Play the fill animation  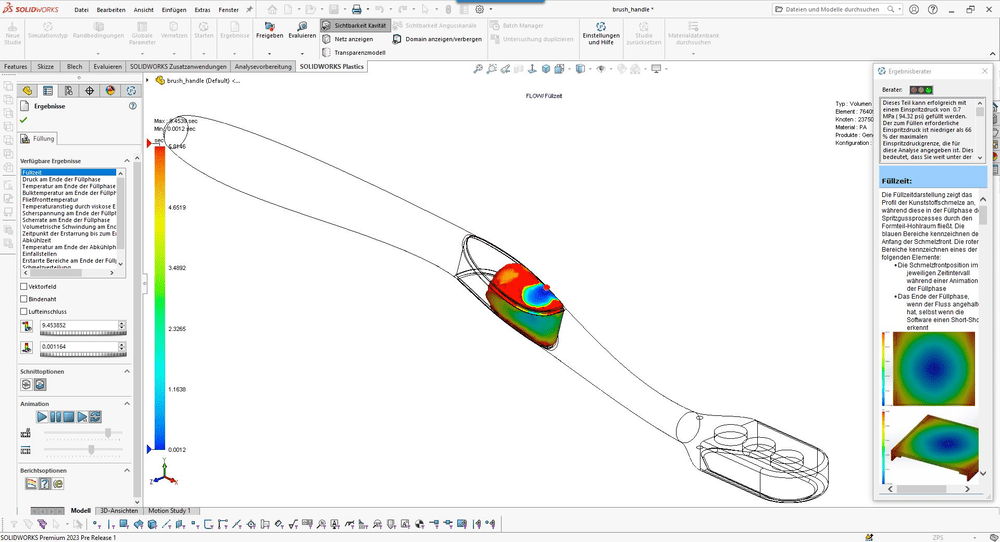click(42, 416)
